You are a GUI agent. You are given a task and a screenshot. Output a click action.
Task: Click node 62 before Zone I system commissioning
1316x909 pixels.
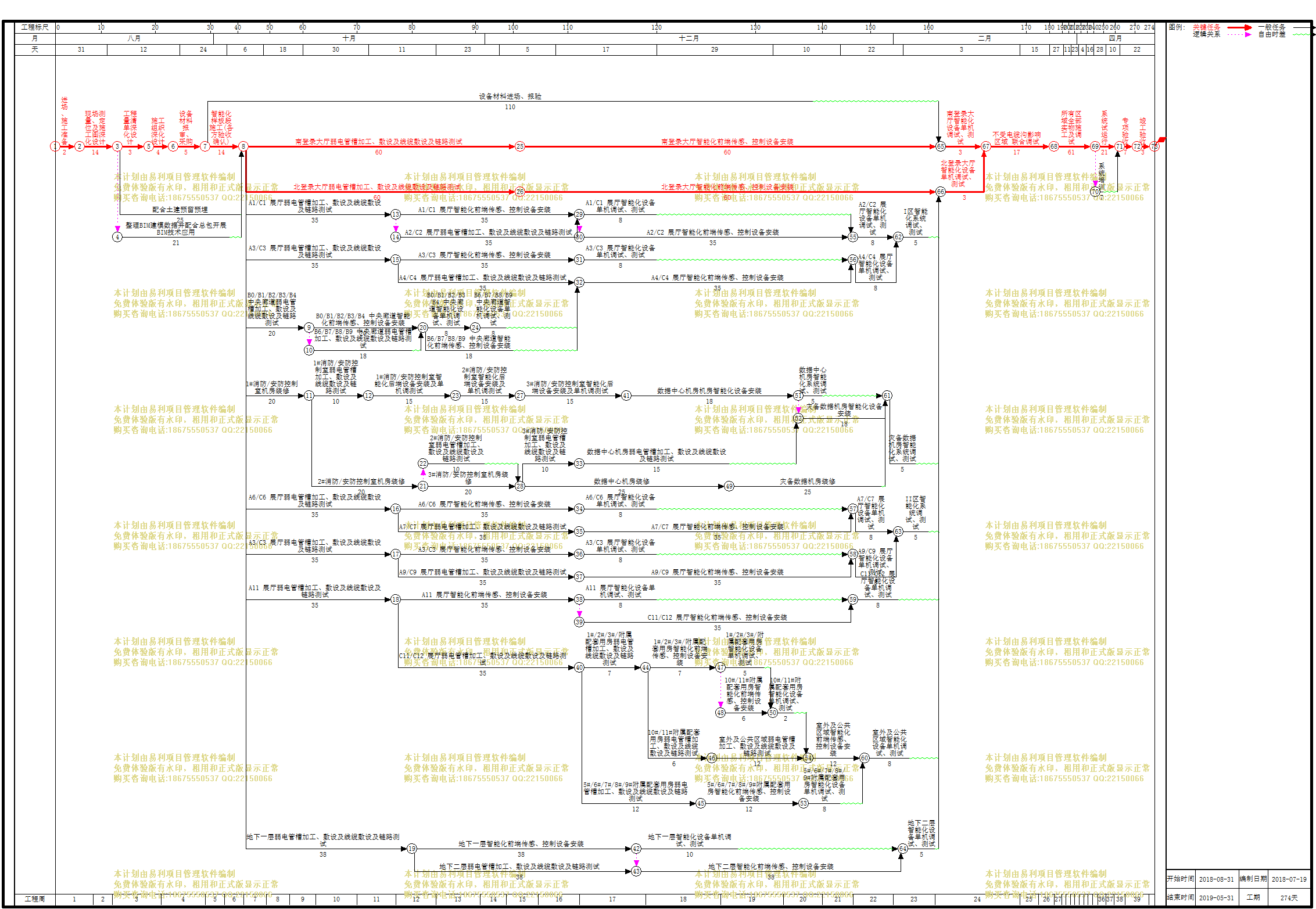point(898,237)
